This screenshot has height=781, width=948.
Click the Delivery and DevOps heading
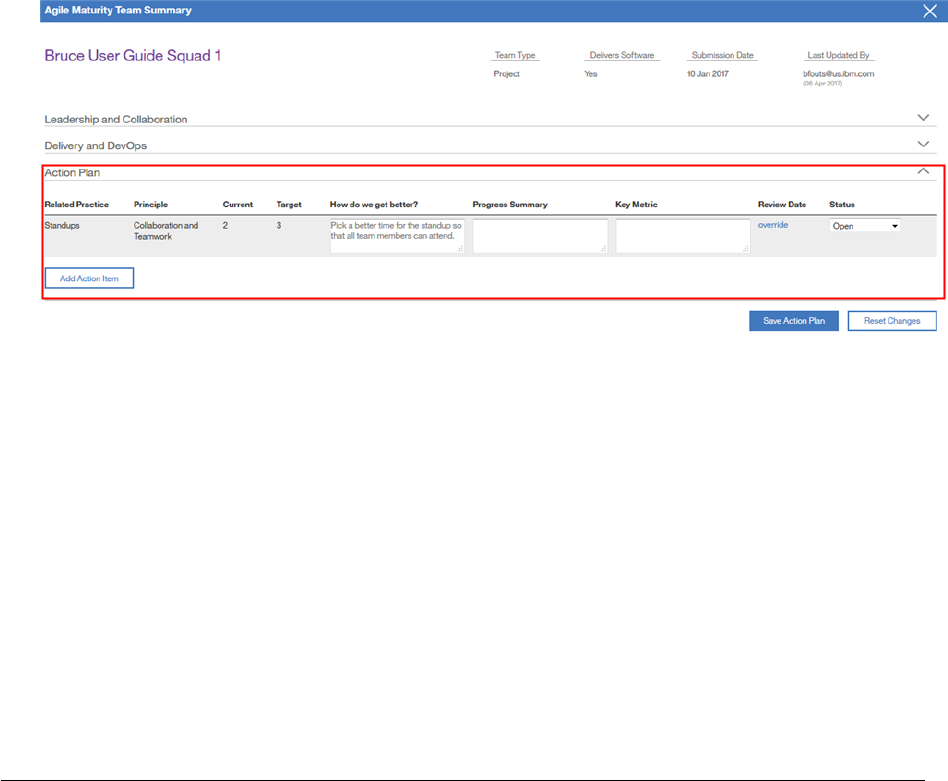pos(96,146)
